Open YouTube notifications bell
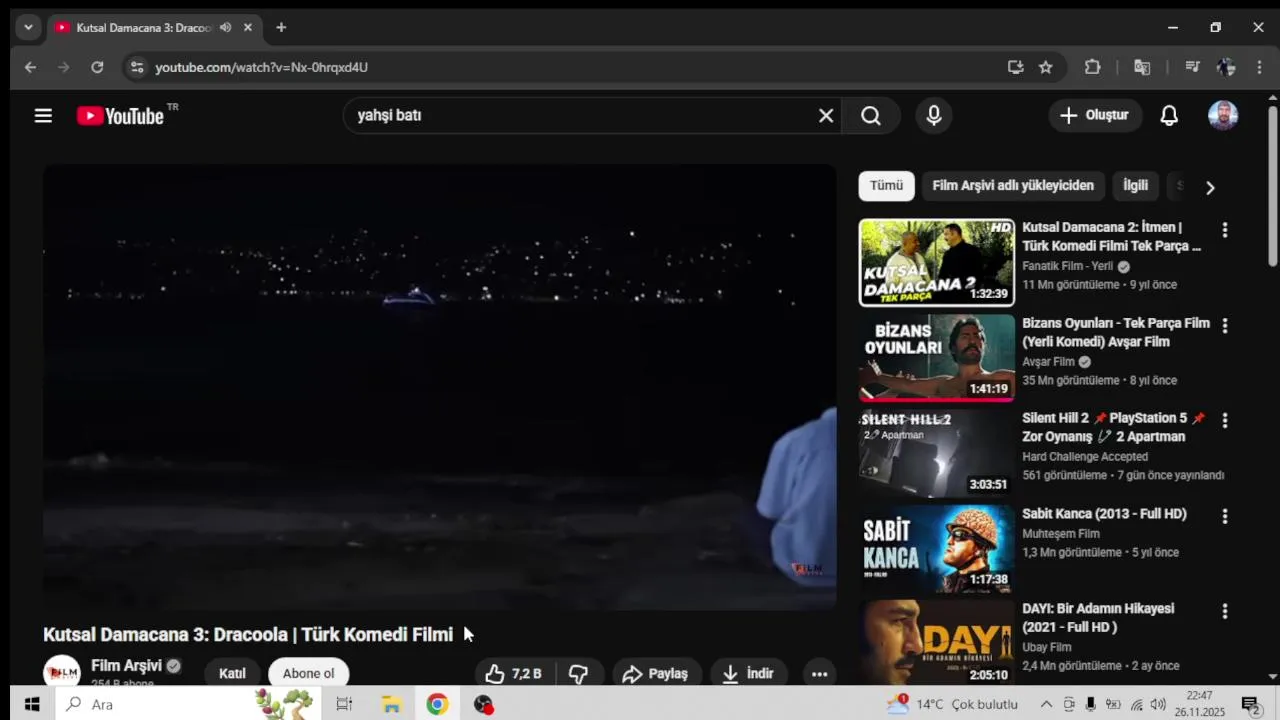The height and width of the screenshot is (720, 1280). point(1169,116)
